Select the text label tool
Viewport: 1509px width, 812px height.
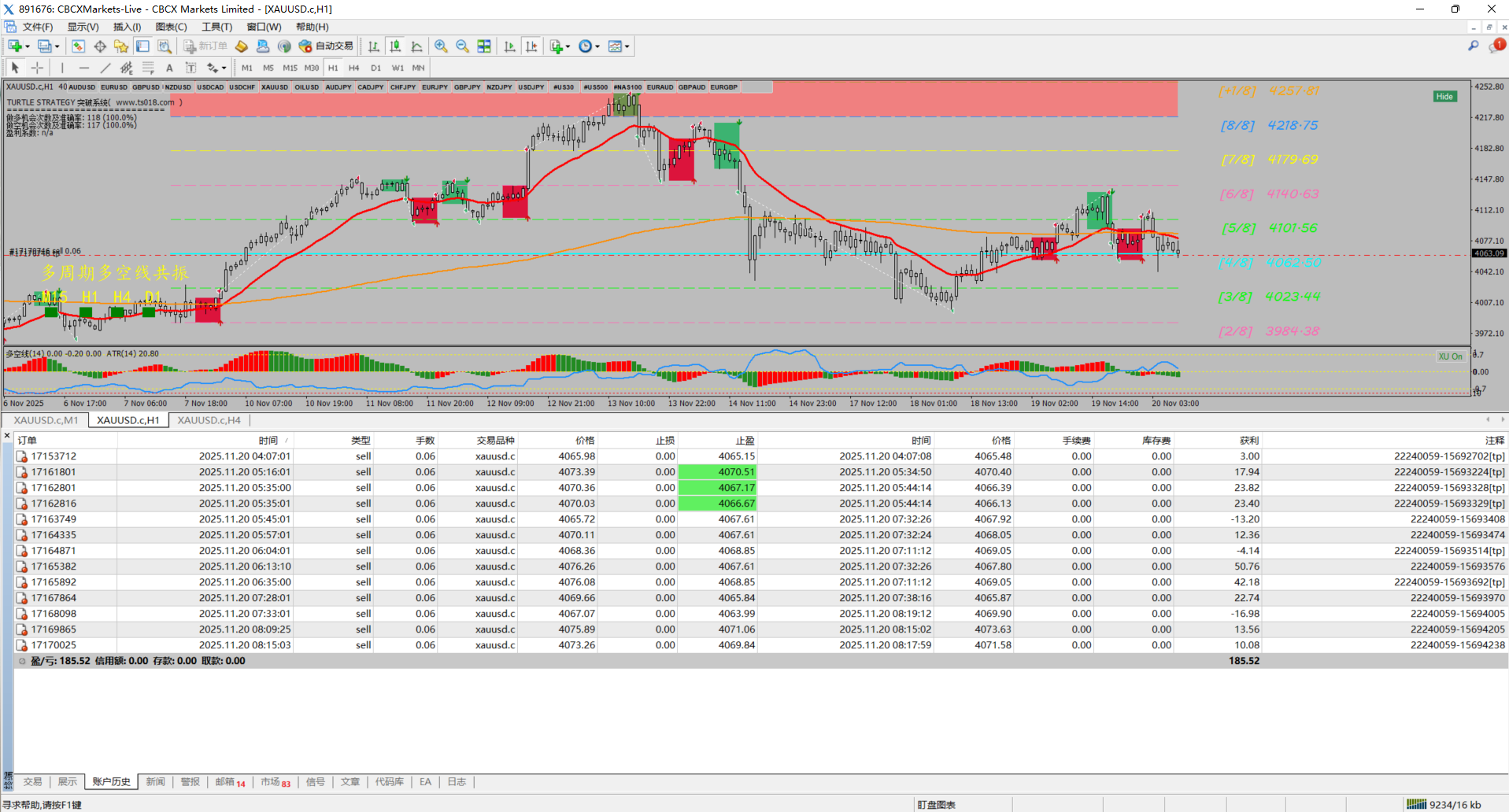(190, 68)
